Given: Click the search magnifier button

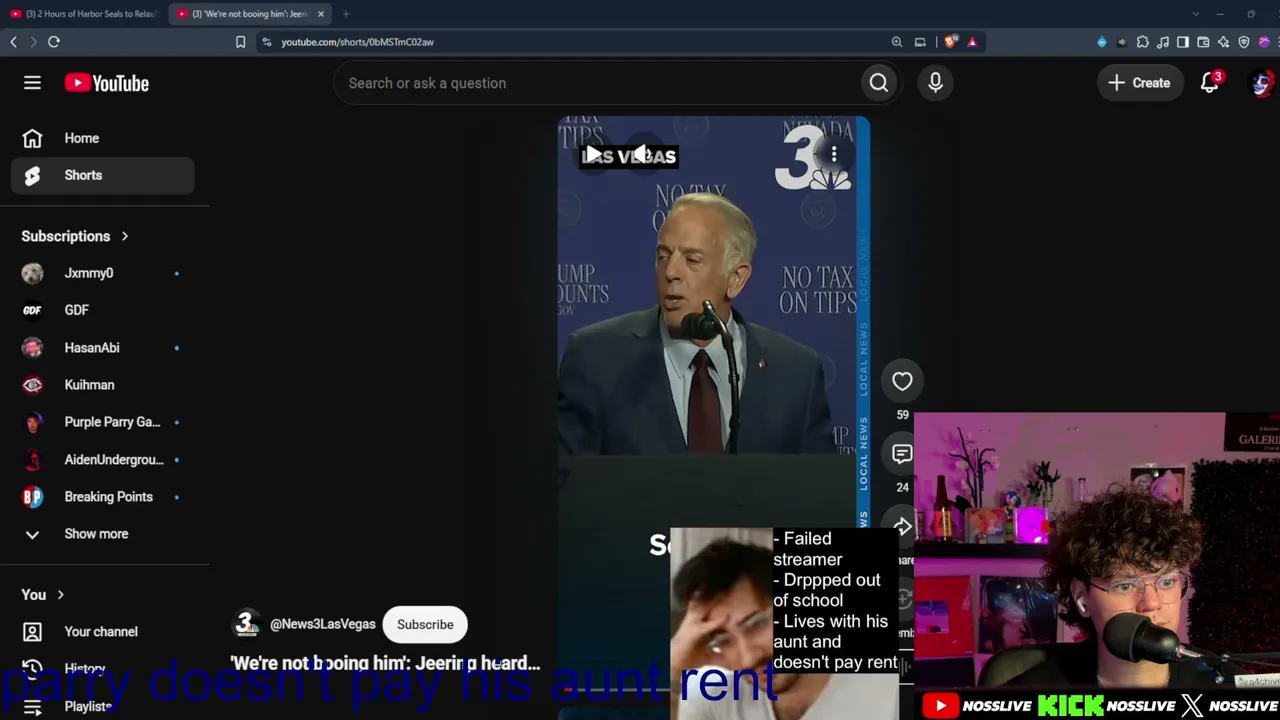Looking at the screenshot, I should point(878,83).
